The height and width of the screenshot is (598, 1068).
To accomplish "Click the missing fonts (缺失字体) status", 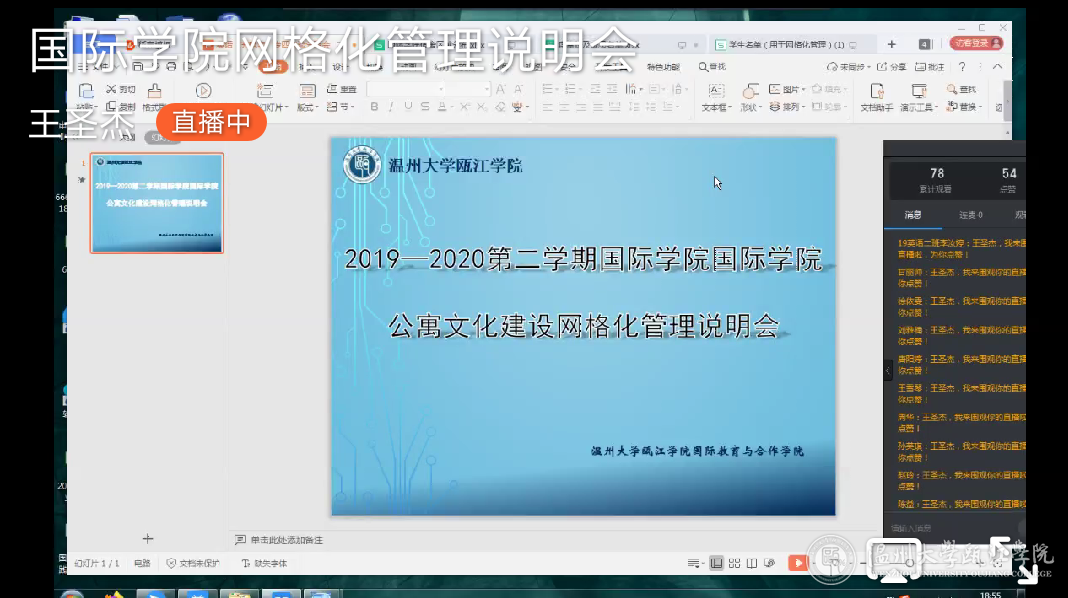I will (264, 563).
